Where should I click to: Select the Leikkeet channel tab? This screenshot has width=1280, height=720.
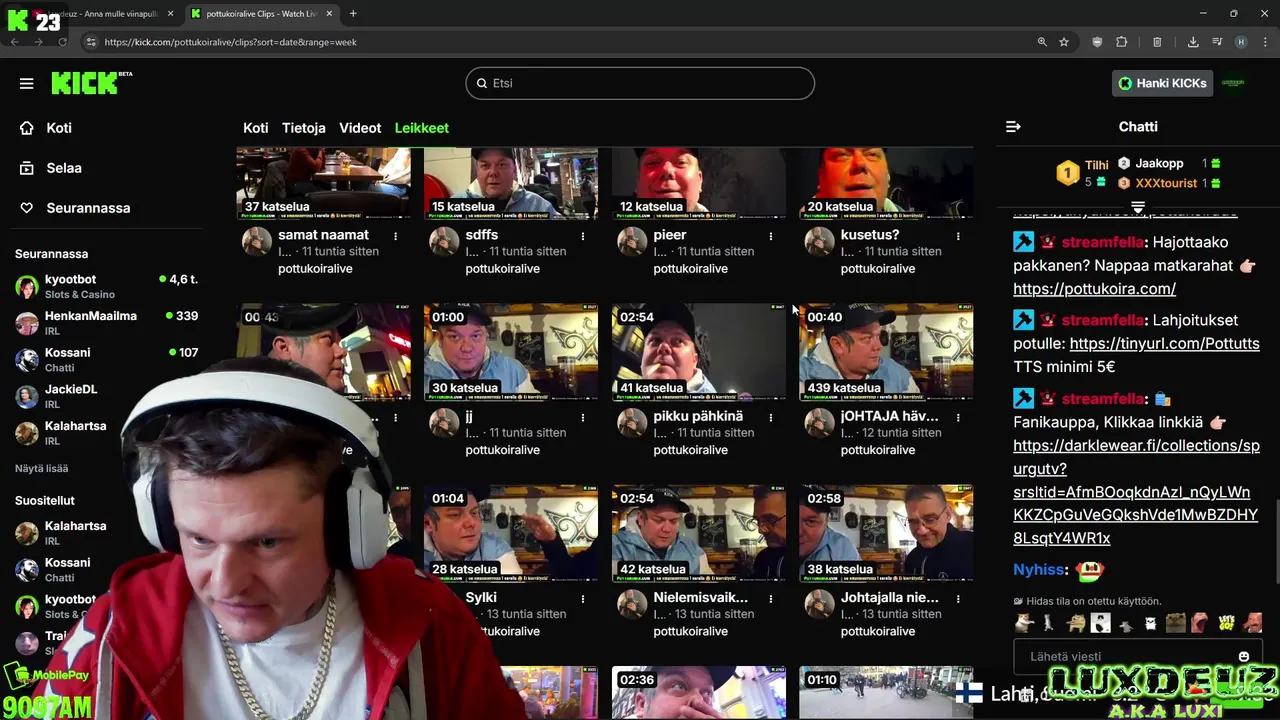[422, 128]
